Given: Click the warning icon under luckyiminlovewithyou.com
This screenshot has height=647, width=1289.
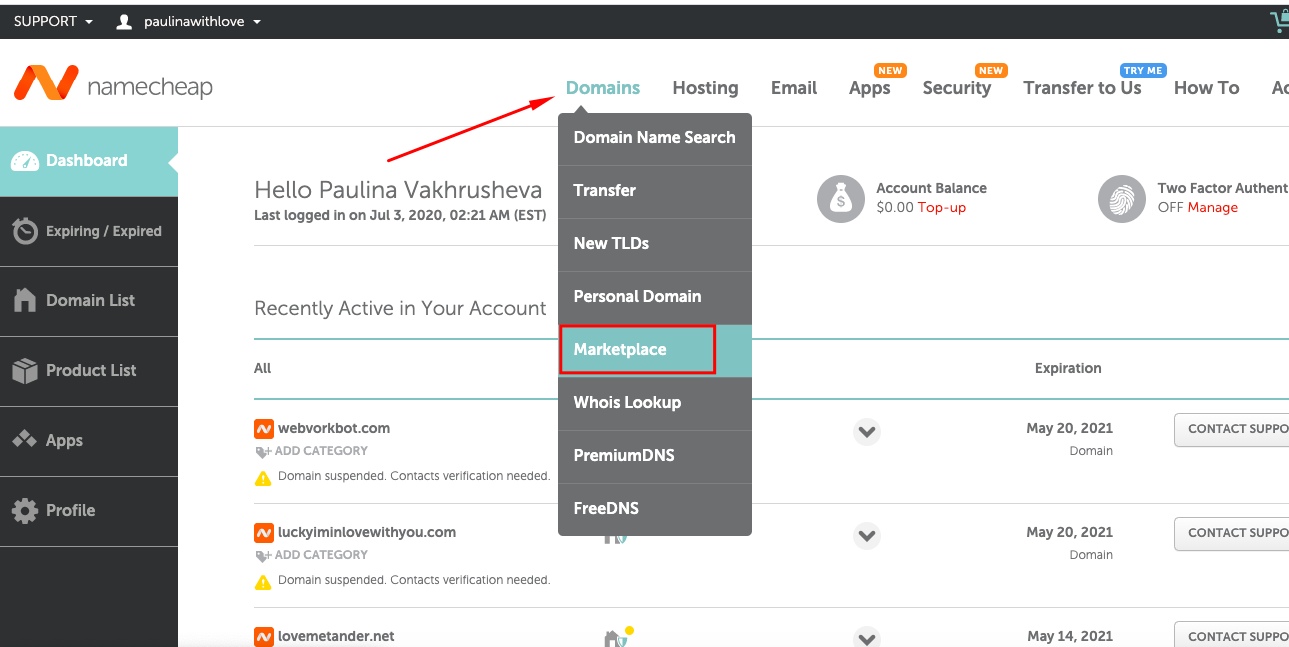Looking at the screenshot, I should click(x=263, y=581).
